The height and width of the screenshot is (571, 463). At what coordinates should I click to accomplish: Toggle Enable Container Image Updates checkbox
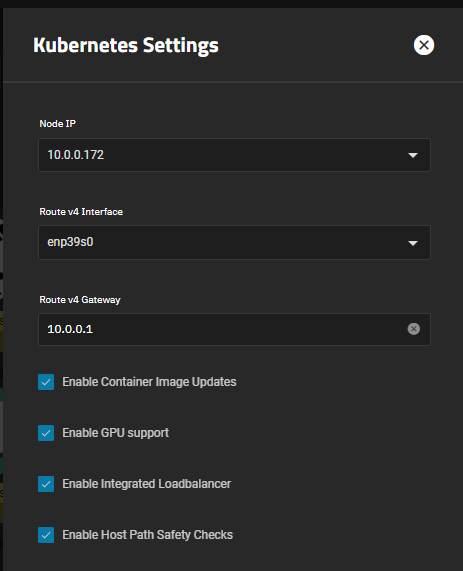[46, 382]
